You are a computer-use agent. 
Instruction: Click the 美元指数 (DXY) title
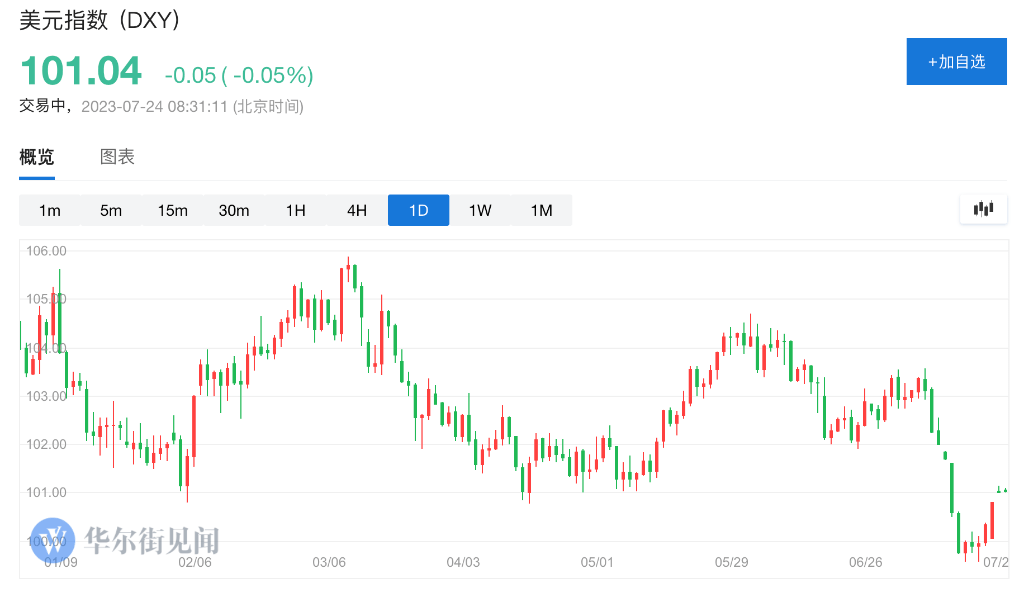tap(100, 20)
